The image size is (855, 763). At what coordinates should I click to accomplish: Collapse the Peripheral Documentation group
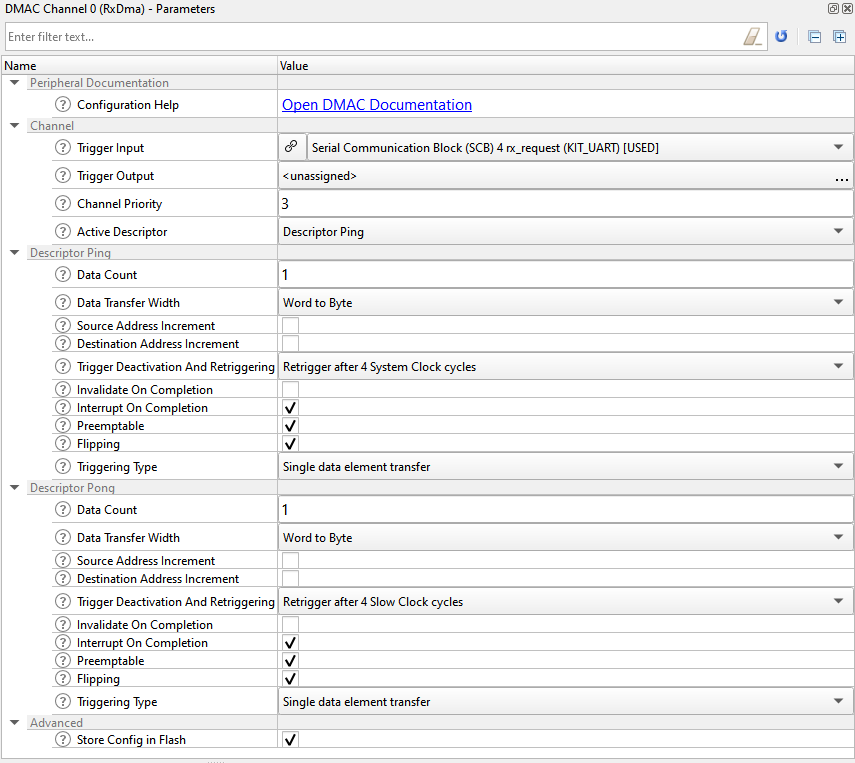15,82
